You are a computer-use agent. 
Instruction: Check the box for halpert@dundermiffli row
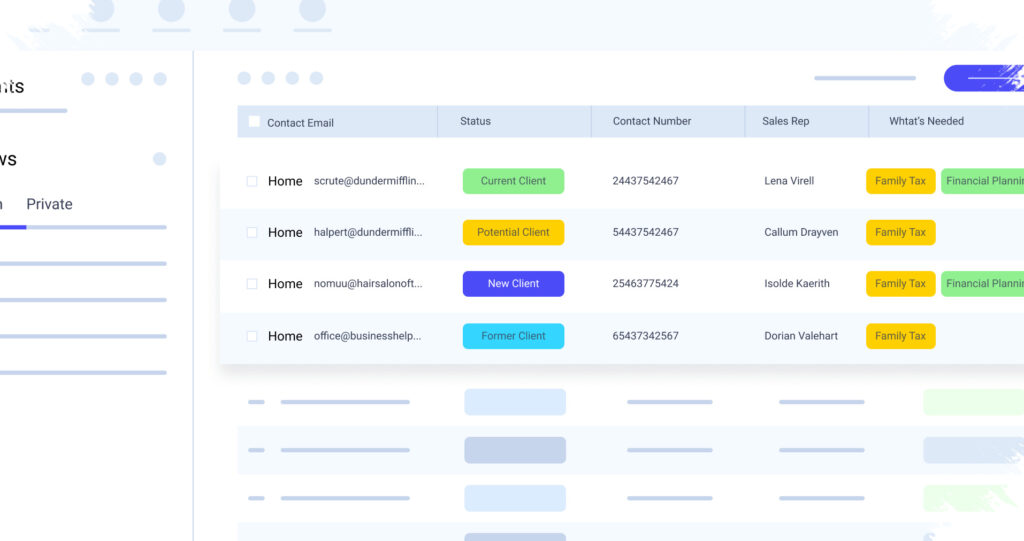252,232
